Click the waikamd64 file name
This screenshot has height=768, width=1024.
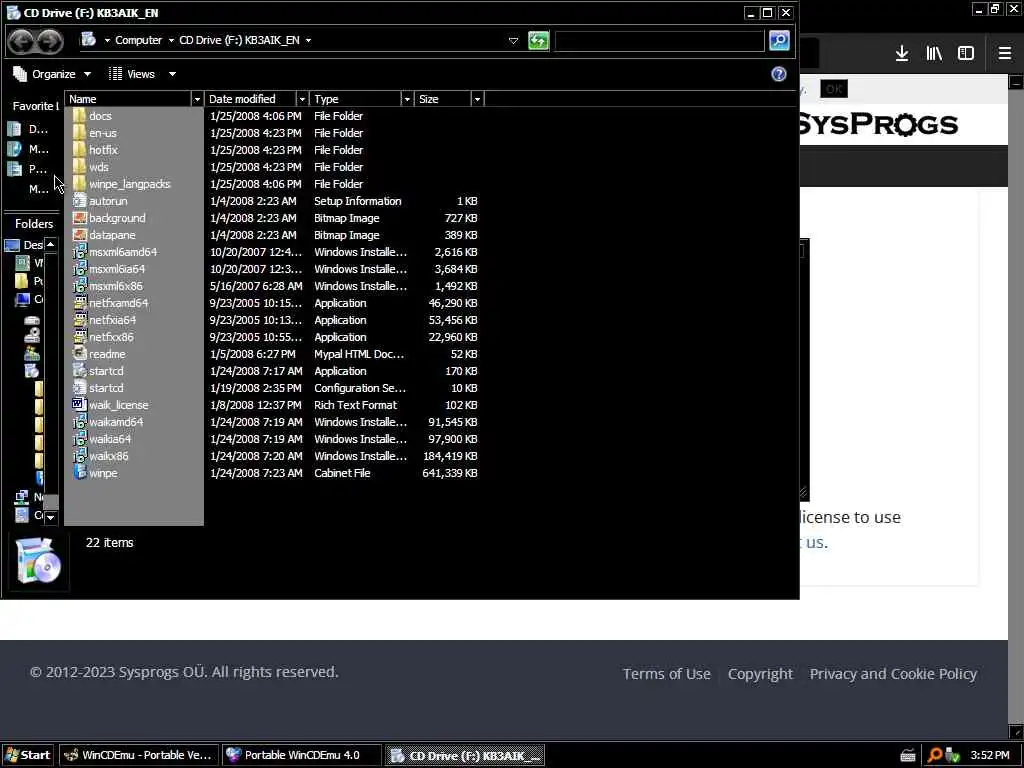click(x=116, y=422)
